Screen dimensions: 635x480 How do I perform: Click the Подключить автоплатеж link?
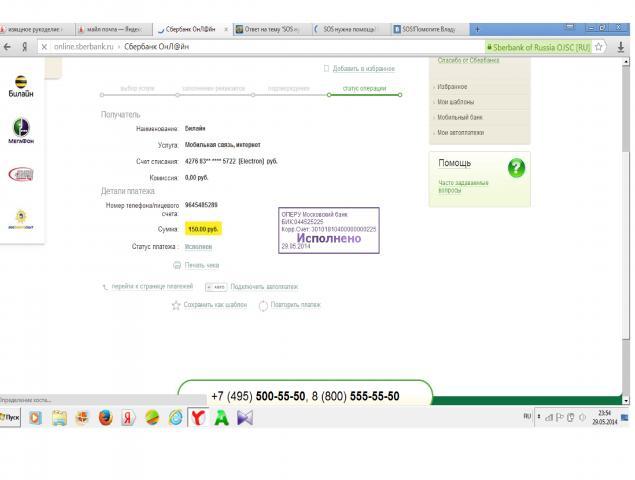(x=264, y=287)
